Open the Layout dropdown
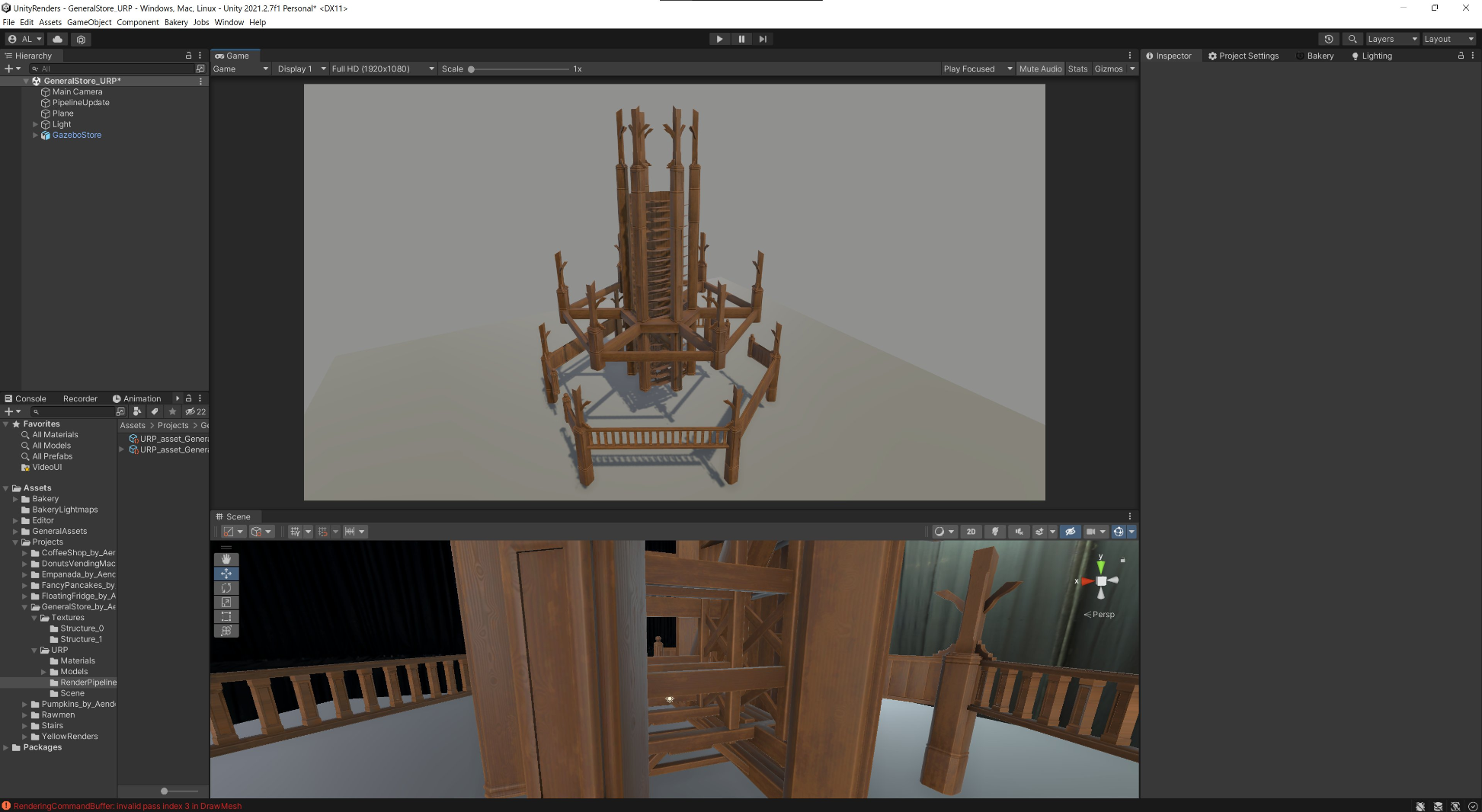The image size is (1482, 812). [1449, 39]
